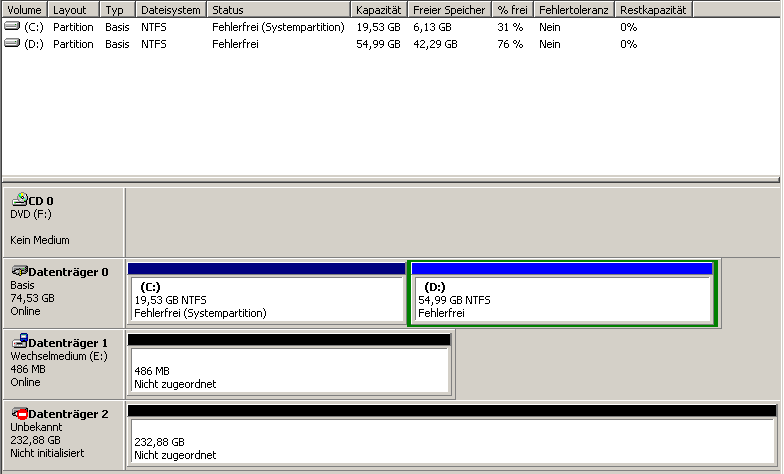Select the (C:) volume row label
The width and height of the screenshot is (784, 474).
(34, 27)
